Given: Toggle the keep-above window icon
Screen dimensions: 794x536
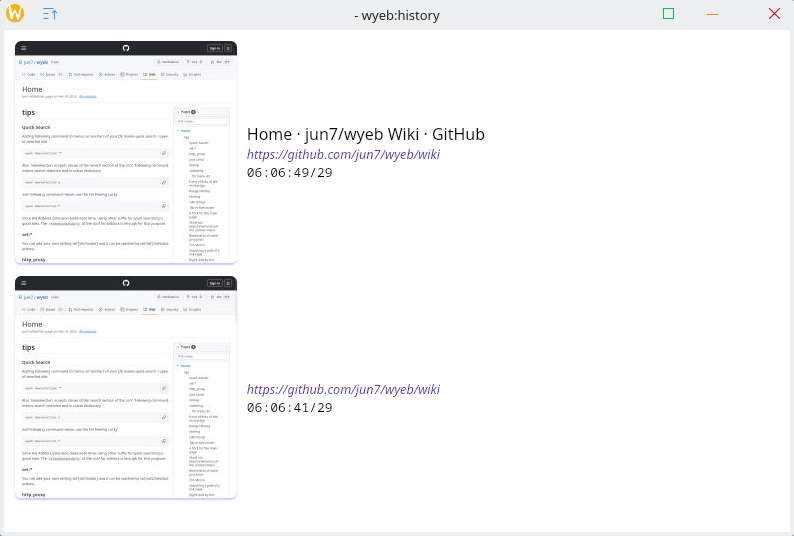Looking at the screenshot, I should pos(50,14).
